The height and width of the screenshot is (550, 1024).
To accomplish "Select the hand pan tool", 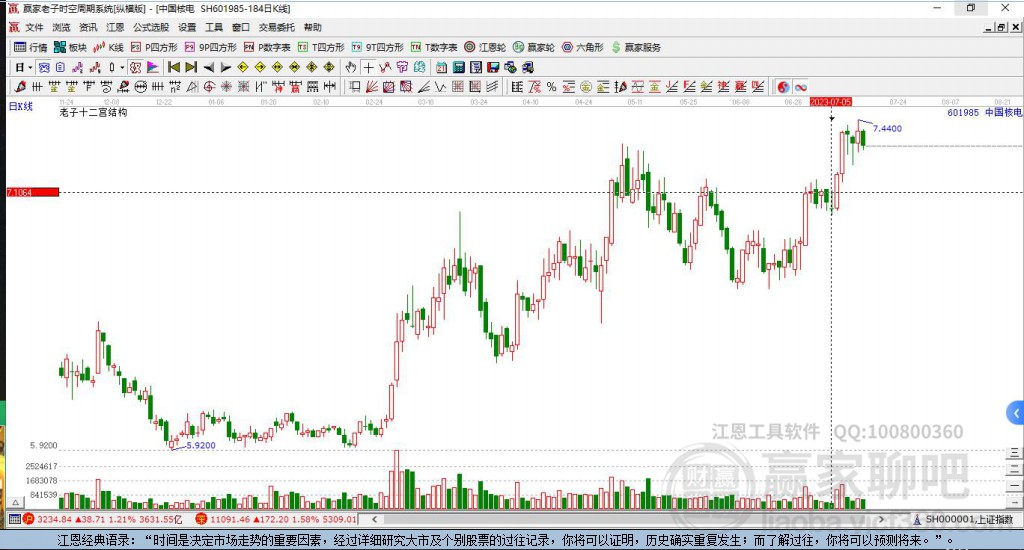I will pos(351,67).
